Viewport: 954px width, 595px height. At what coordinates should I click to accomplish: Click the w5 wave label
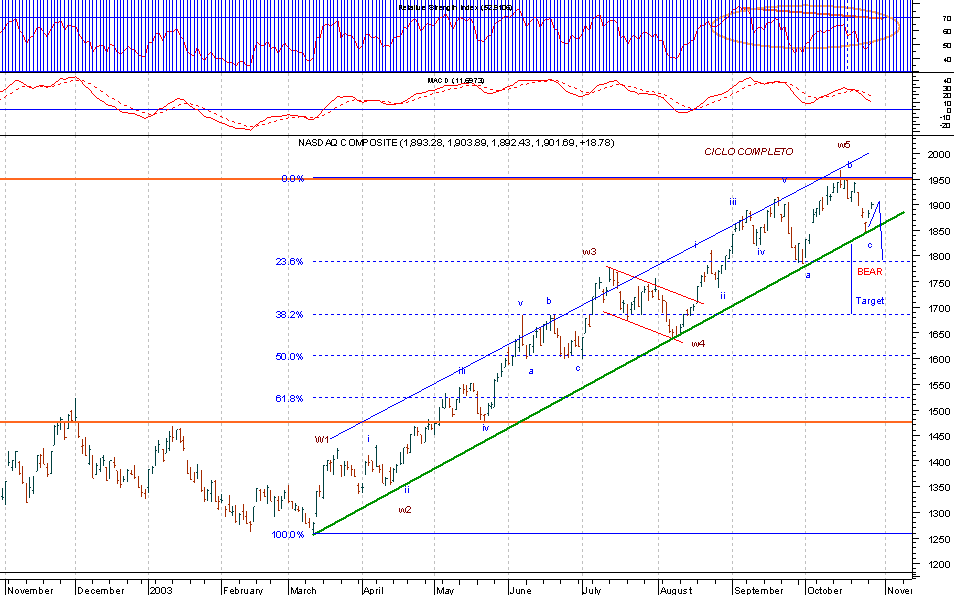click(843, 145)
